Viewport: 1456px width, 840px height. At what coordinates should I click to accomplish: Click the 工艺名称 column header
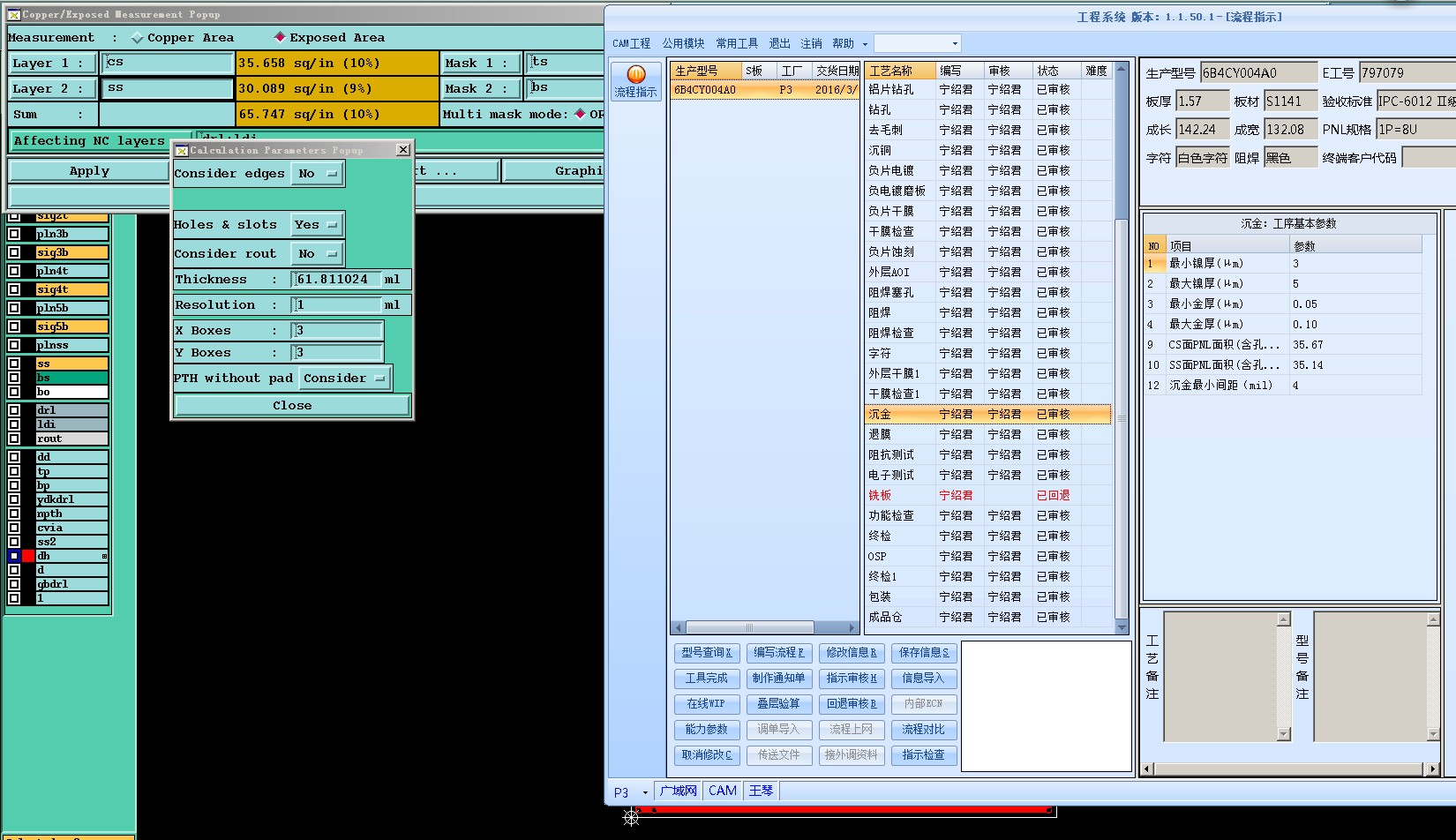[900, 71]
